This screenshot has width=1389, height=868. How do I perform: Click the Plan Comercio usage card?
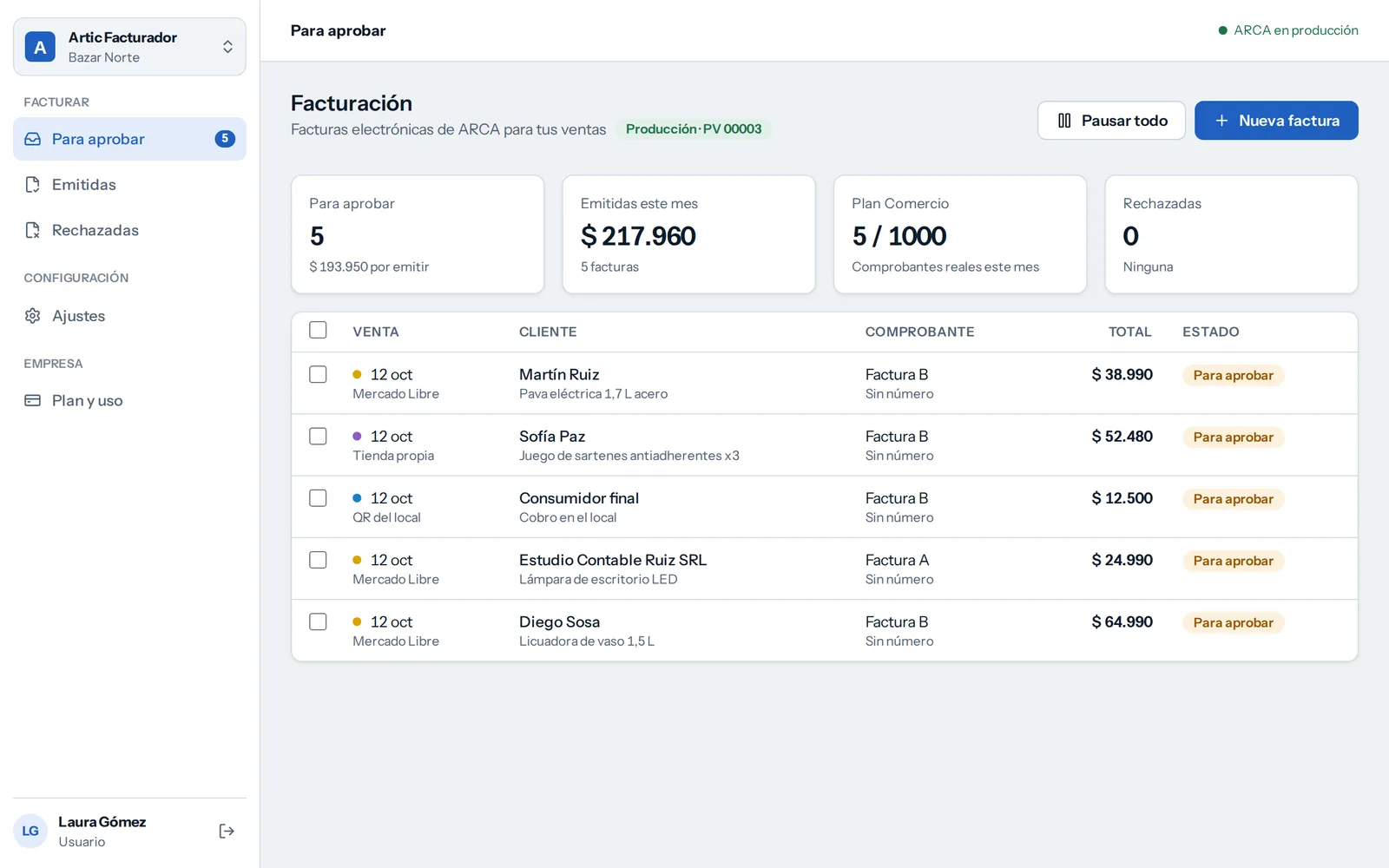click(960, 234)
